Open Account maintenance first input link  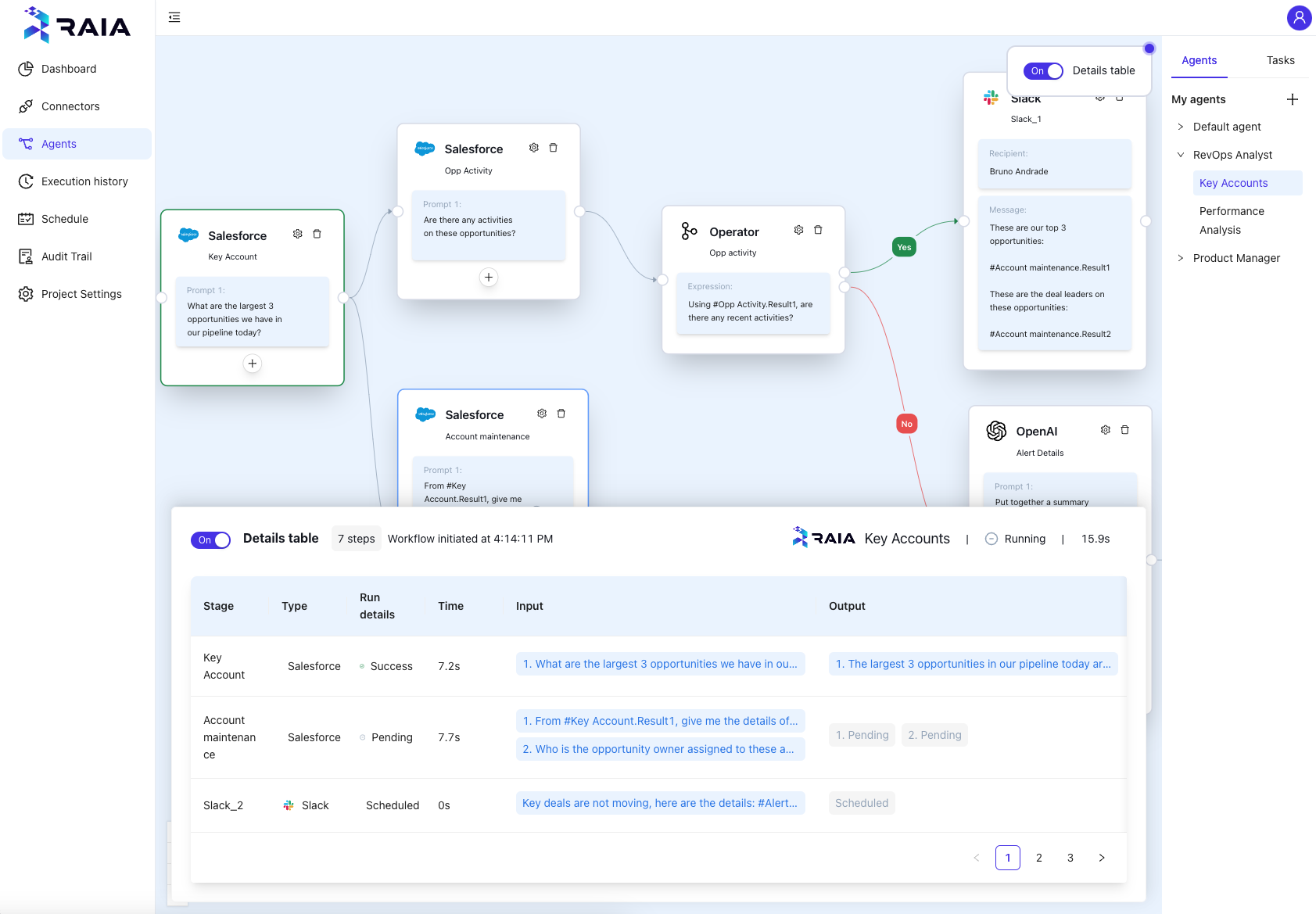tap(661, 721)
